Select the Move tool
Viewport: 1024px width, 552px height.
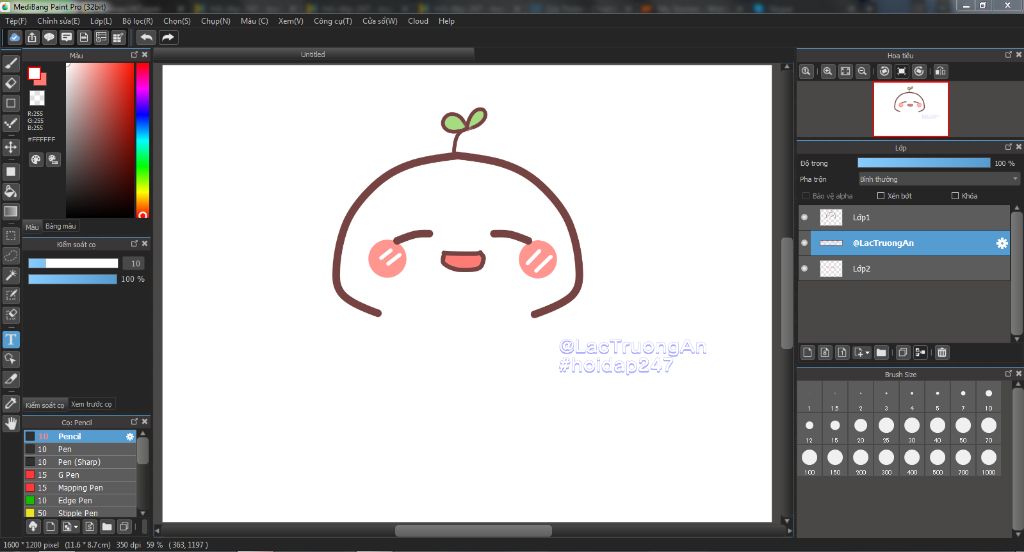pyautogui.click(x=10, y=147)
